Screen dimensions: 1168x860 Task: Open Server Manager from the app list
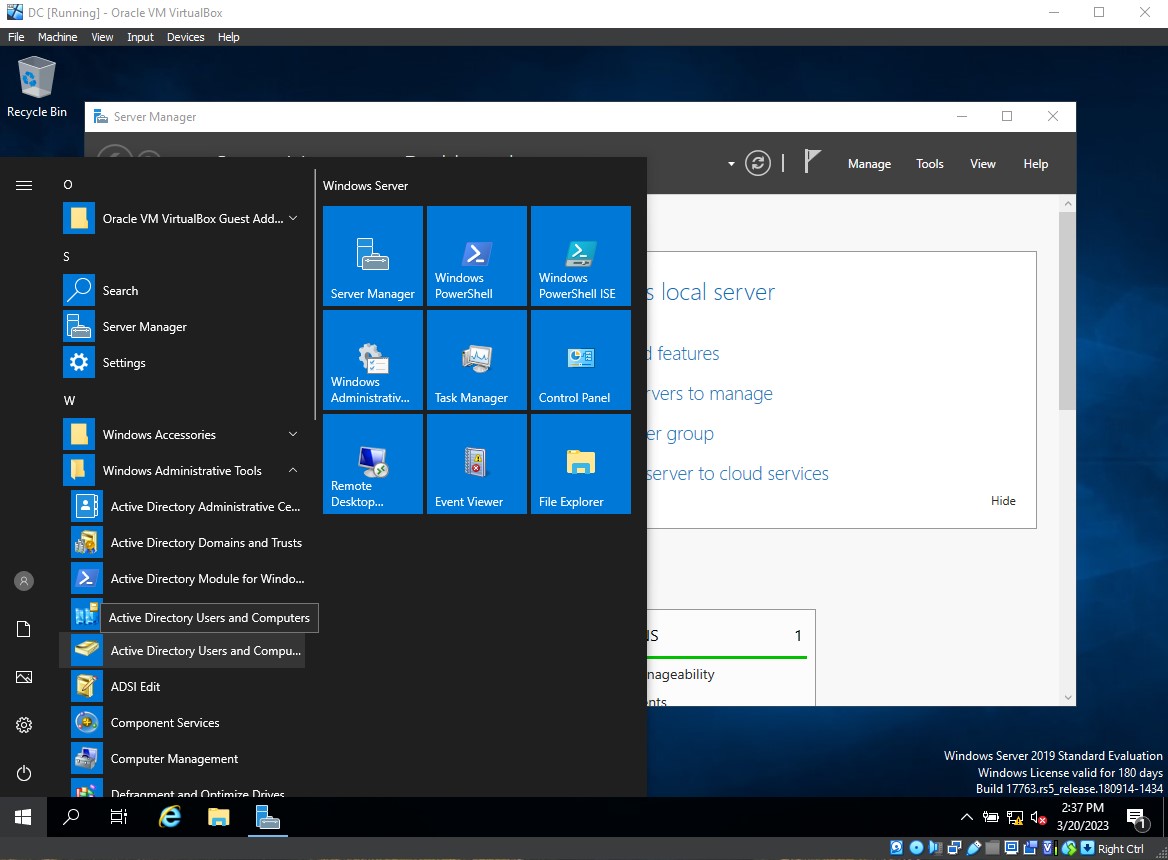click(182, 326)
